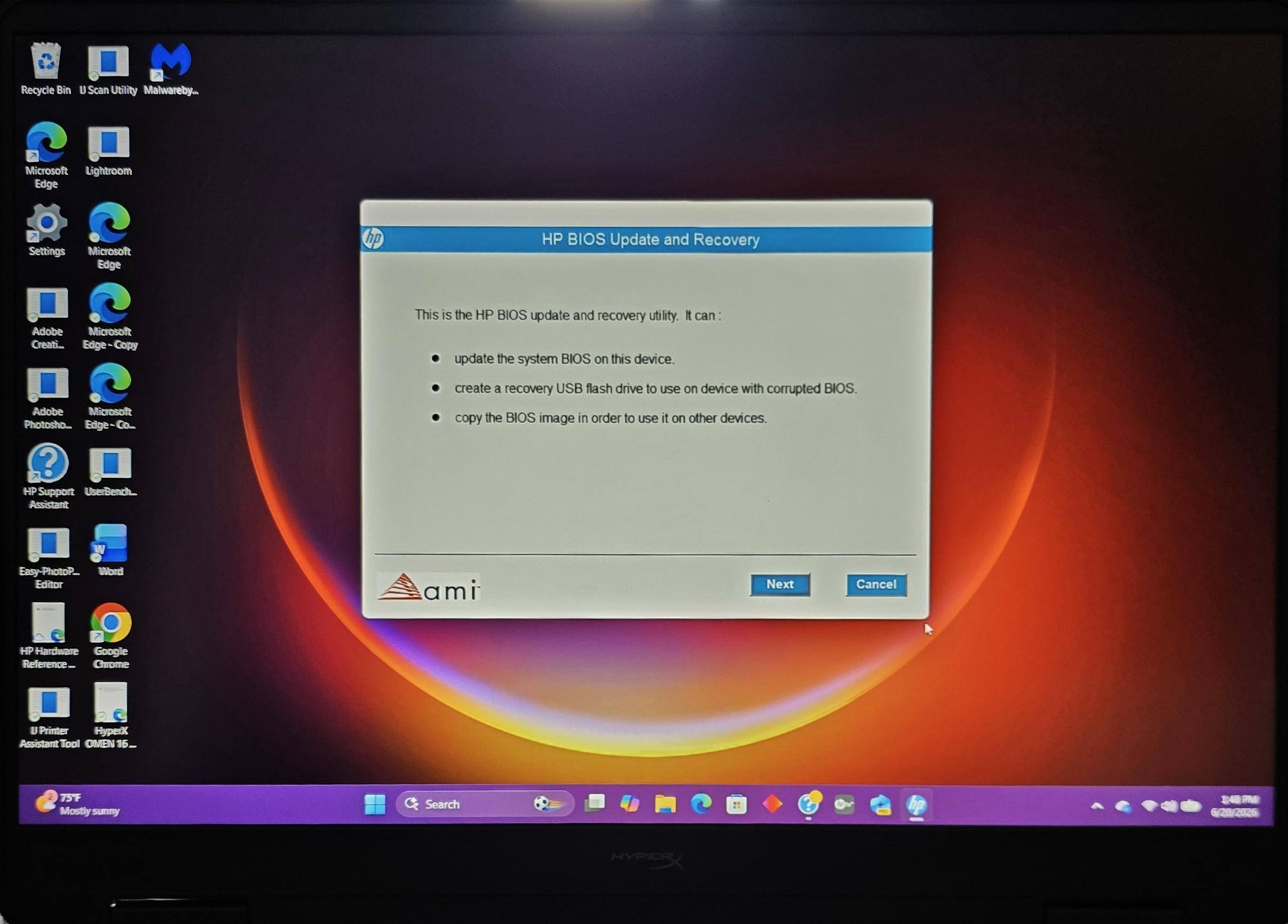The image size is (1288, 924).
Task: Click the HP logo in the dialog title bar
Action: click(373, 239)
